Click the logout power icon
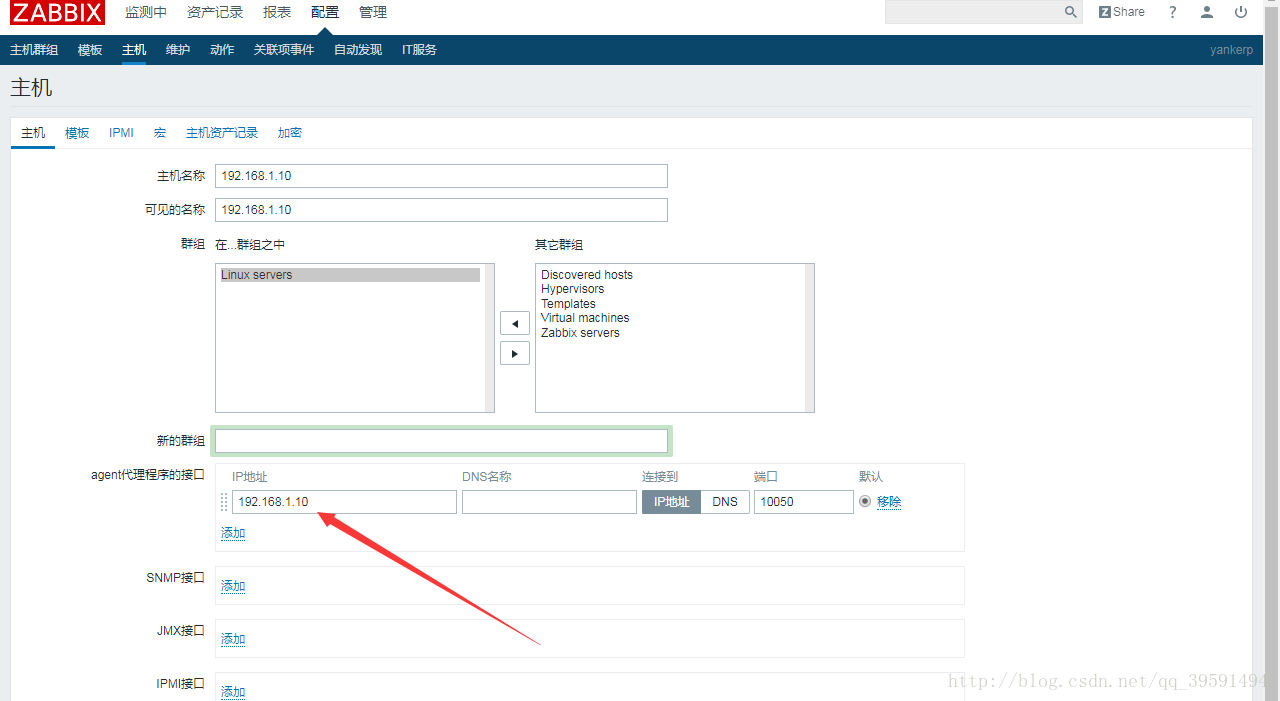1280x701 pixels. click(1241, 12)
